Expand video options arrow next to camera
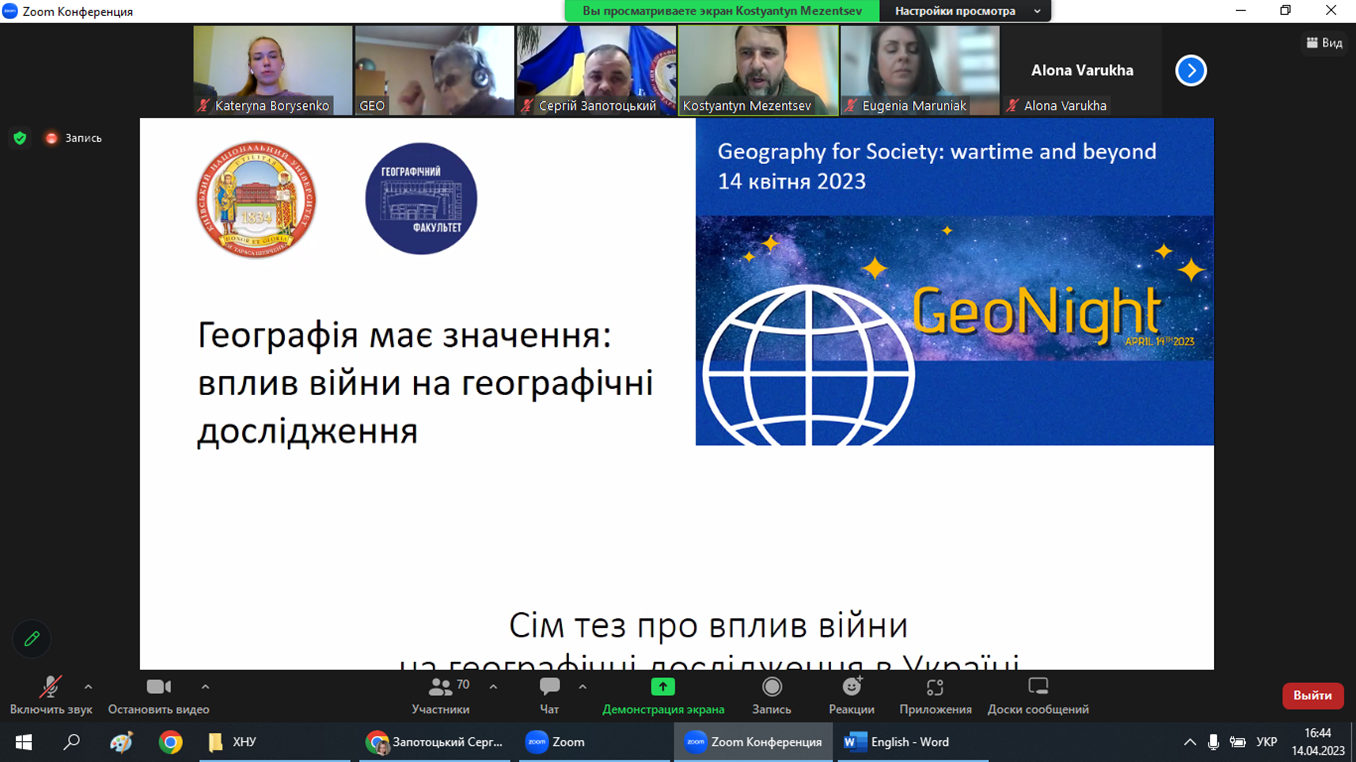This screenshot has height=762, width=1356. point(205,687)
